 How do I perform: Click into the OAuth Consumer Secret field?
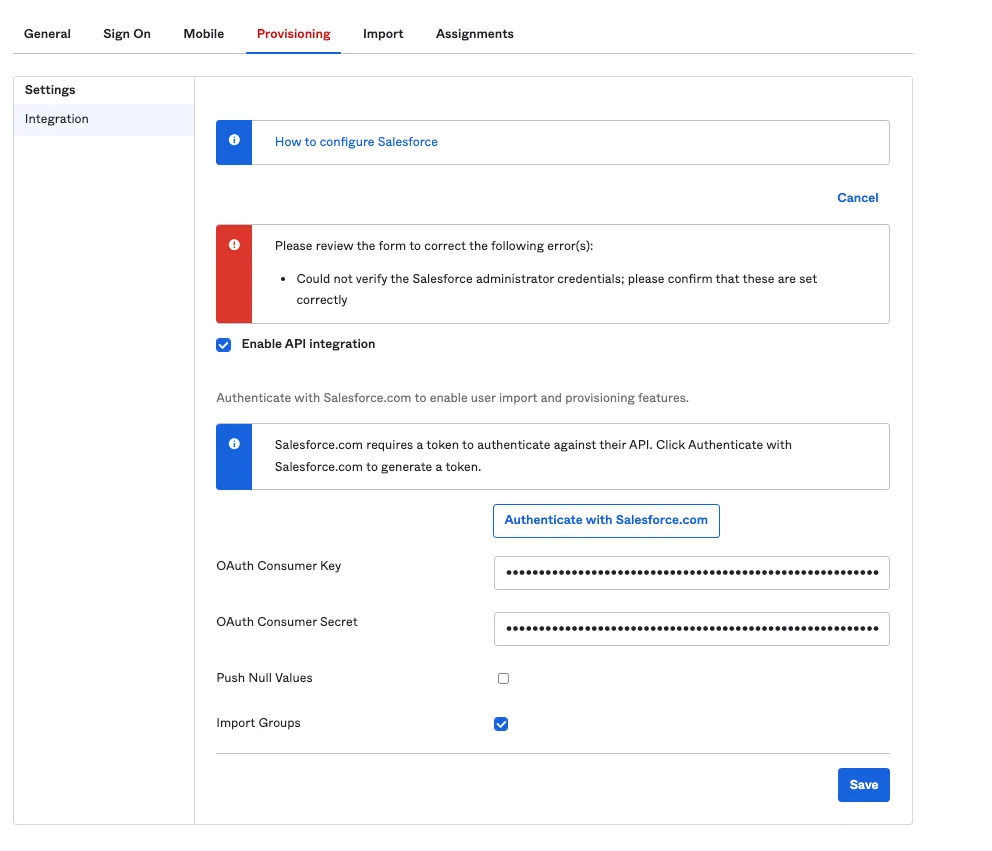pyautogui.click(x=691, y=629)
